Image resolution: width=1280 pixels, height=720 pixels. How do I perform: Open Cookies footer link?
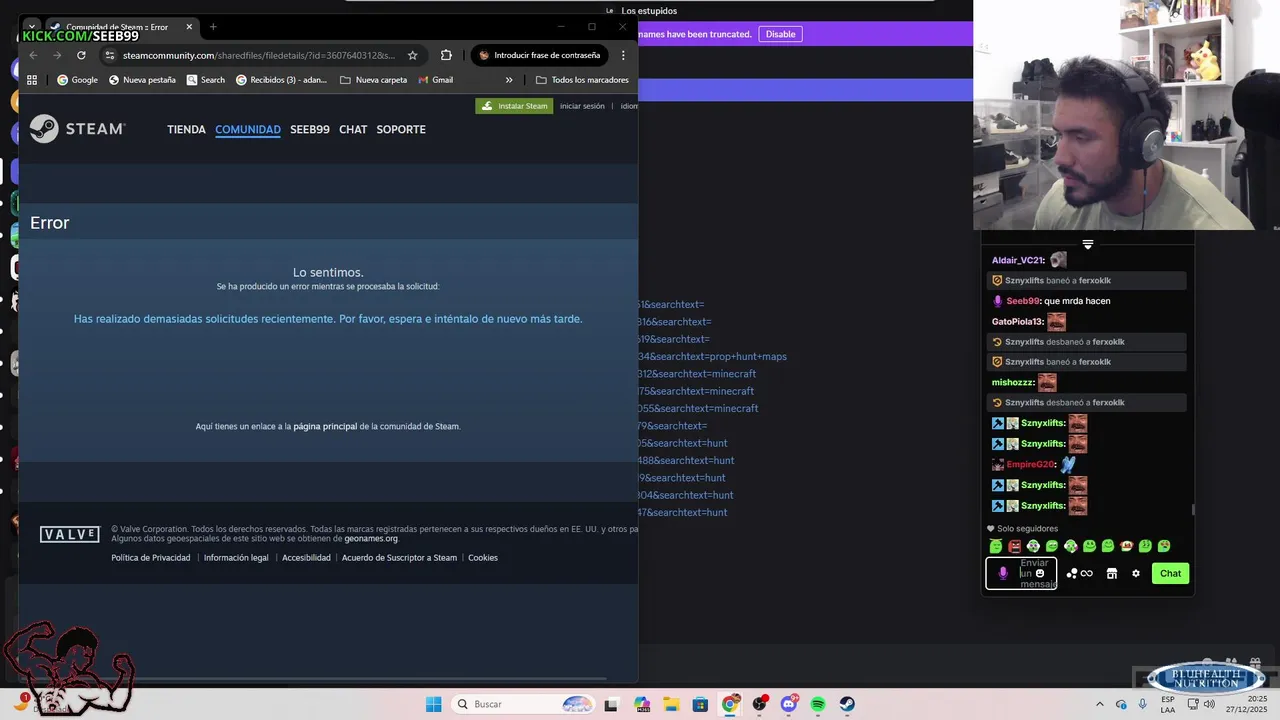pyautogui.click(x=483, y=558)
